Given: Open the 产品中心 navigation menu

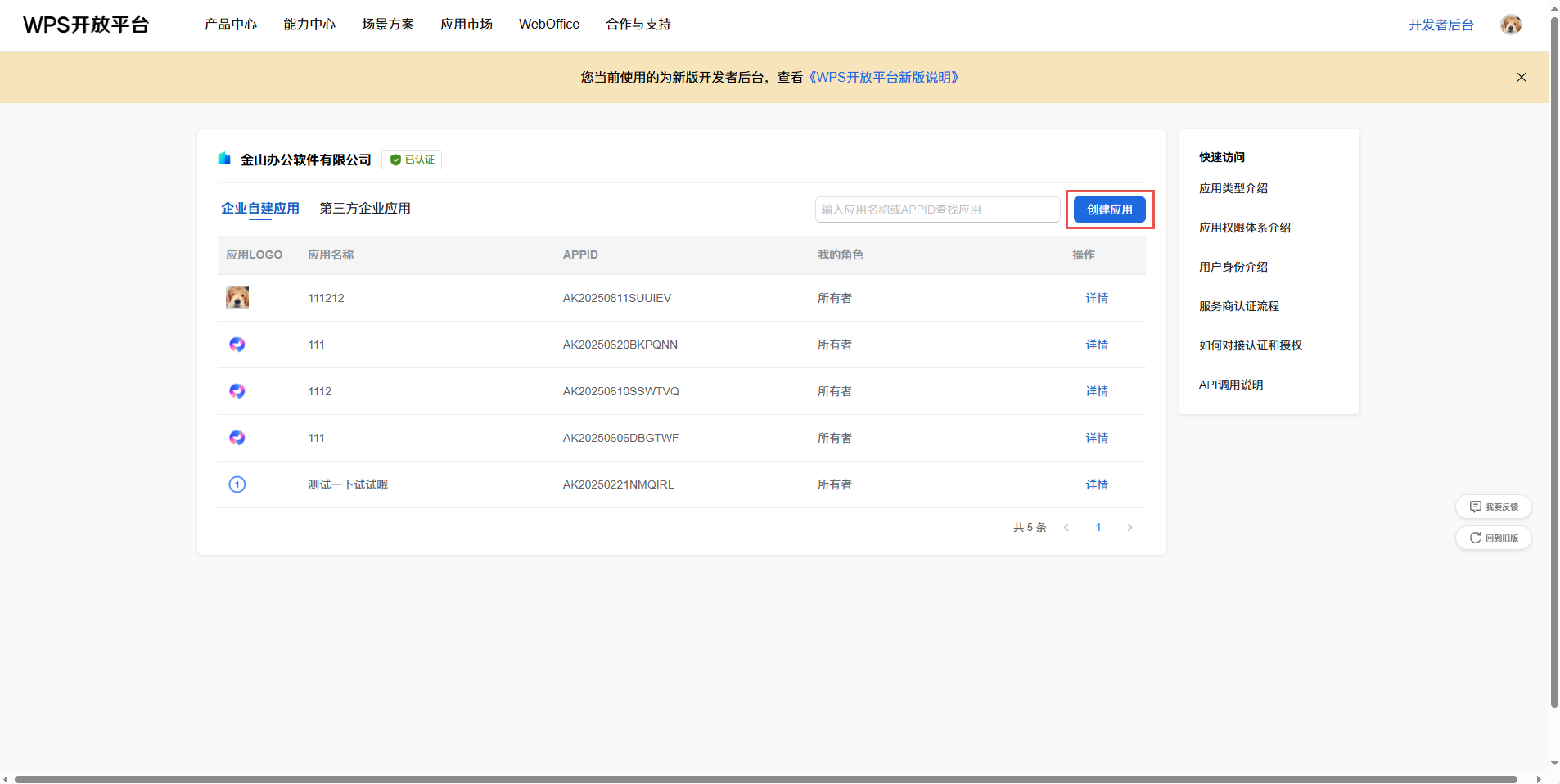Looking at the screenshot, I should (x=231, y=25).
